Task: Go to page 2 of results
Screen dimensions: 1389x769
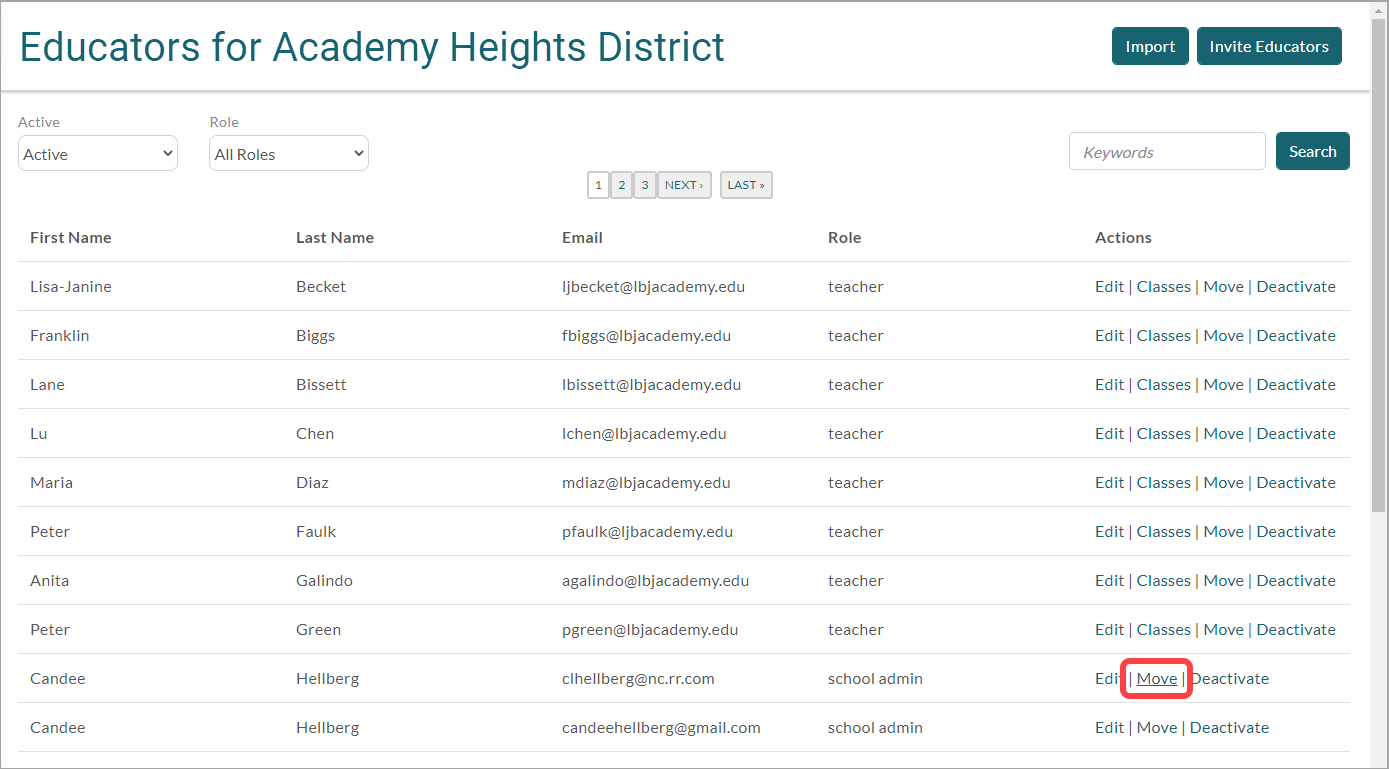Action: (x=621, y=185)
